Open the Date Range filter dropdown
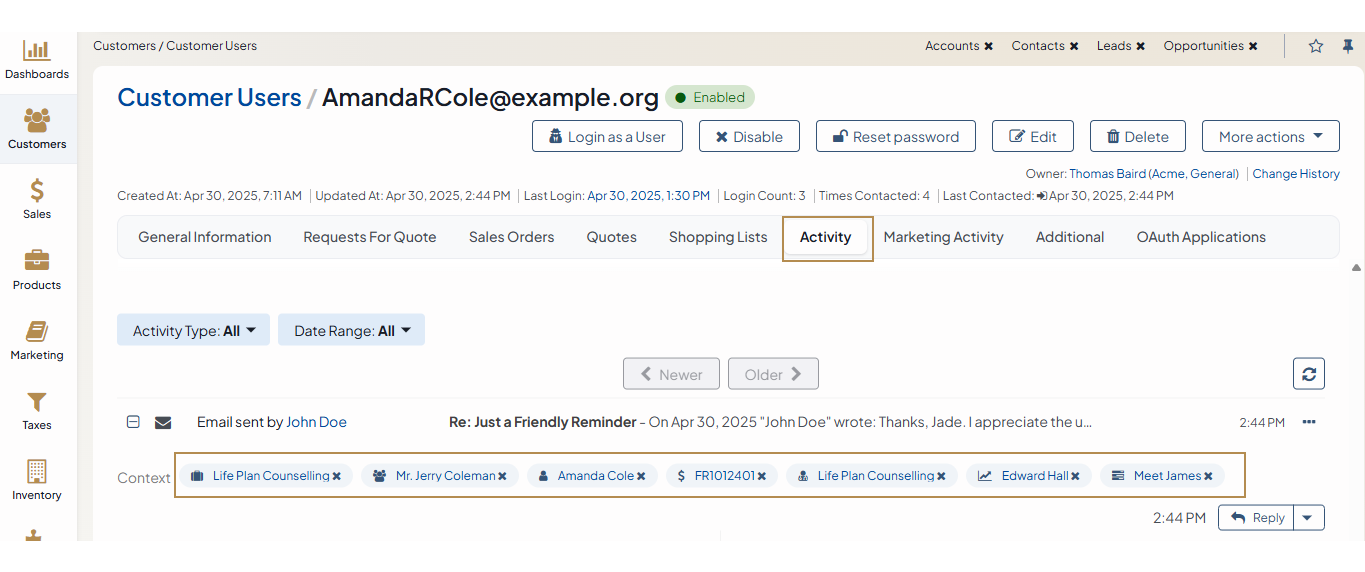 351,330
